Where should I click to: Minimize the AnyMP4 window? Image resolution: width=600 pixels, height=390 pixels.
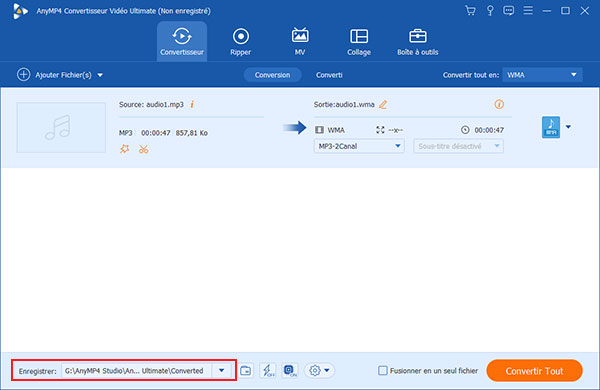(x=547, y=11)
